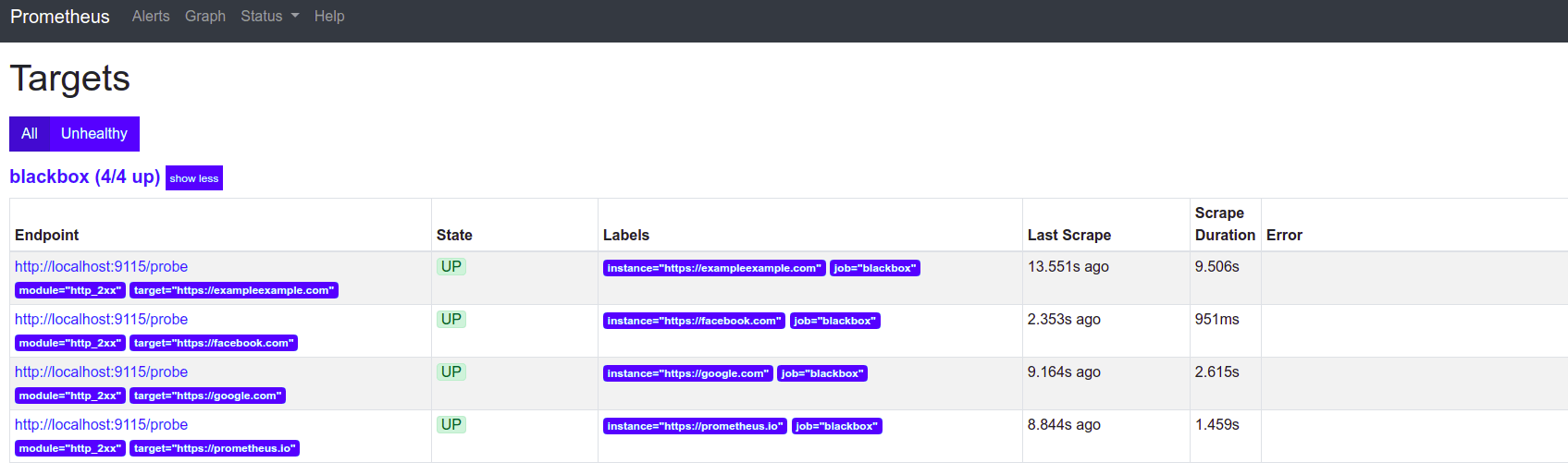Expand the Status dropdown menu
This screenshot has height=475, width=1568.
[x=270, y=16]
